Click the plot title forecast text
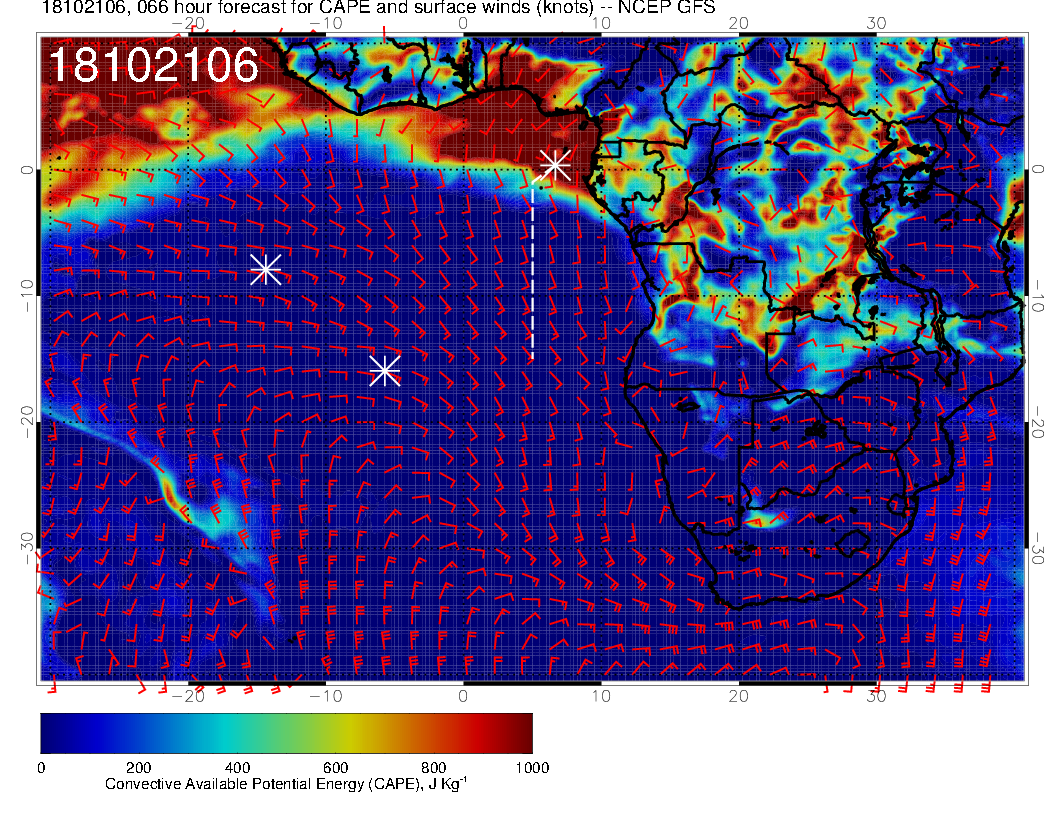 click(x=378, y=7)
